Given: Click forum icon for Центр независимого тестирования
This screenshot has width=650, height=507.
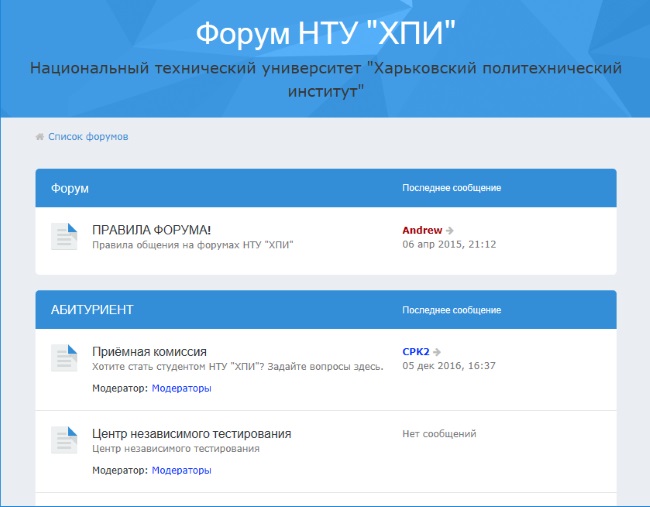Looking at the screenshot, I should pyautogui.click(x=64, y=440).
